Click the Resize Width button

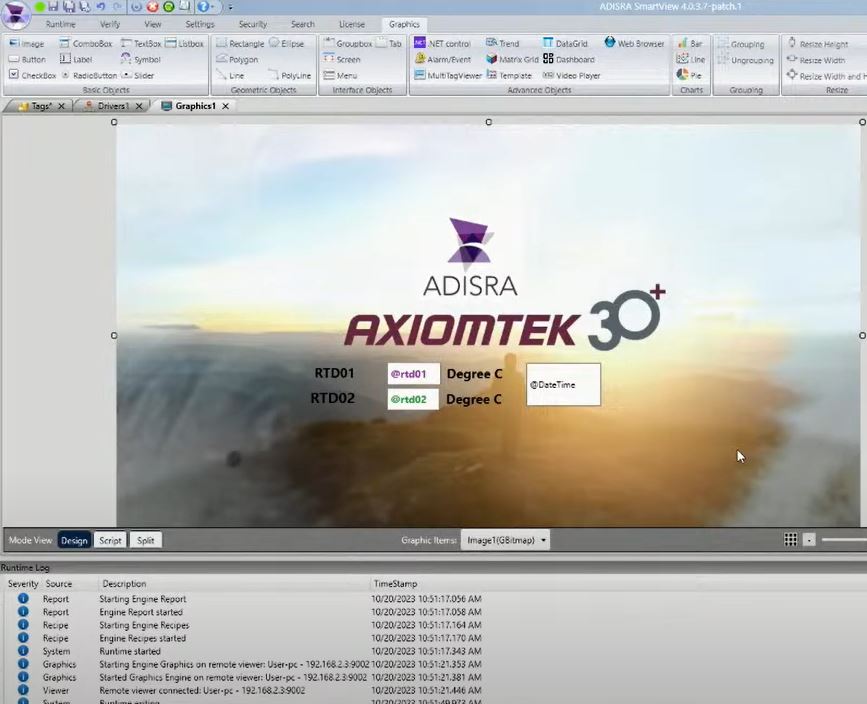[x=816, y=60]
